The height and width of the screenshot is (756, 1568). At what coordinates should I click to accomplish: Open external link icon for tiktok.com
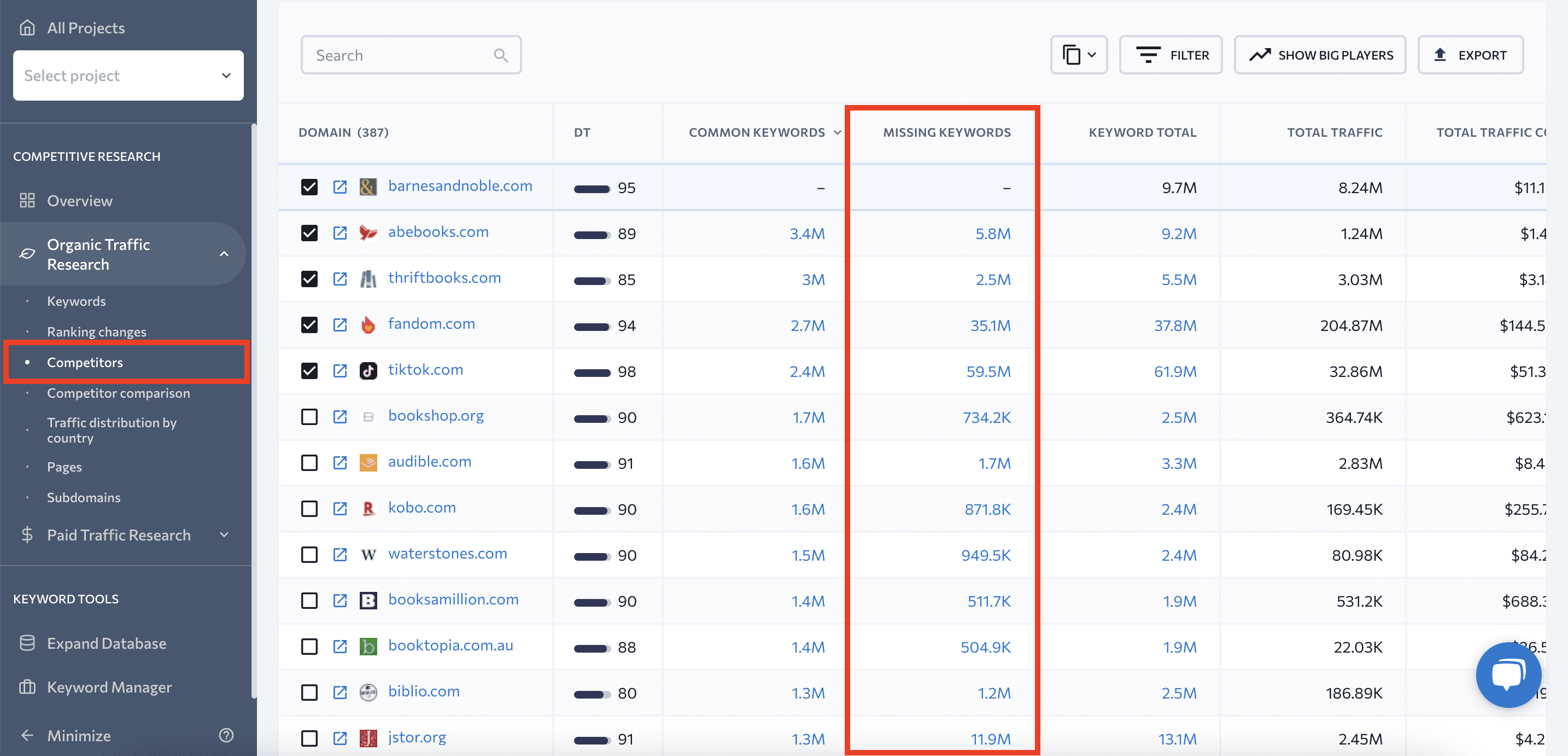[x=340, y=370]
